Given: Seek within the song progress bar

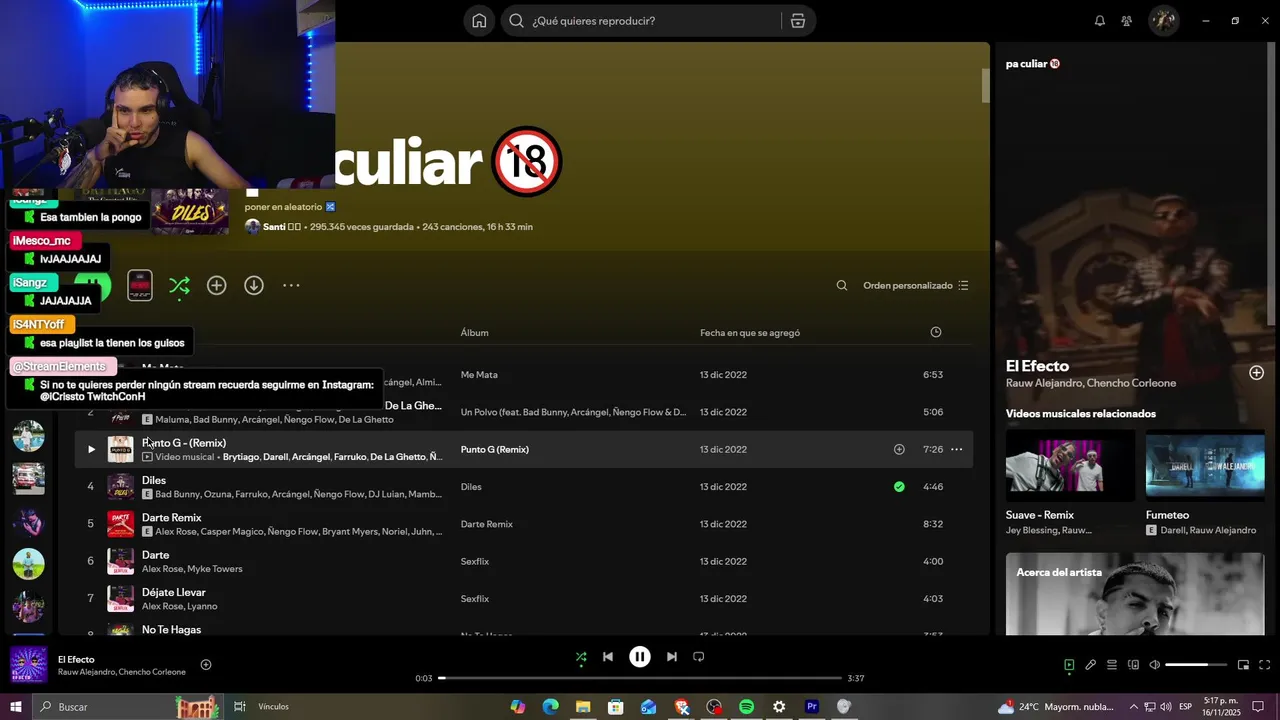Looking at the screenshot, I should 640,678.
